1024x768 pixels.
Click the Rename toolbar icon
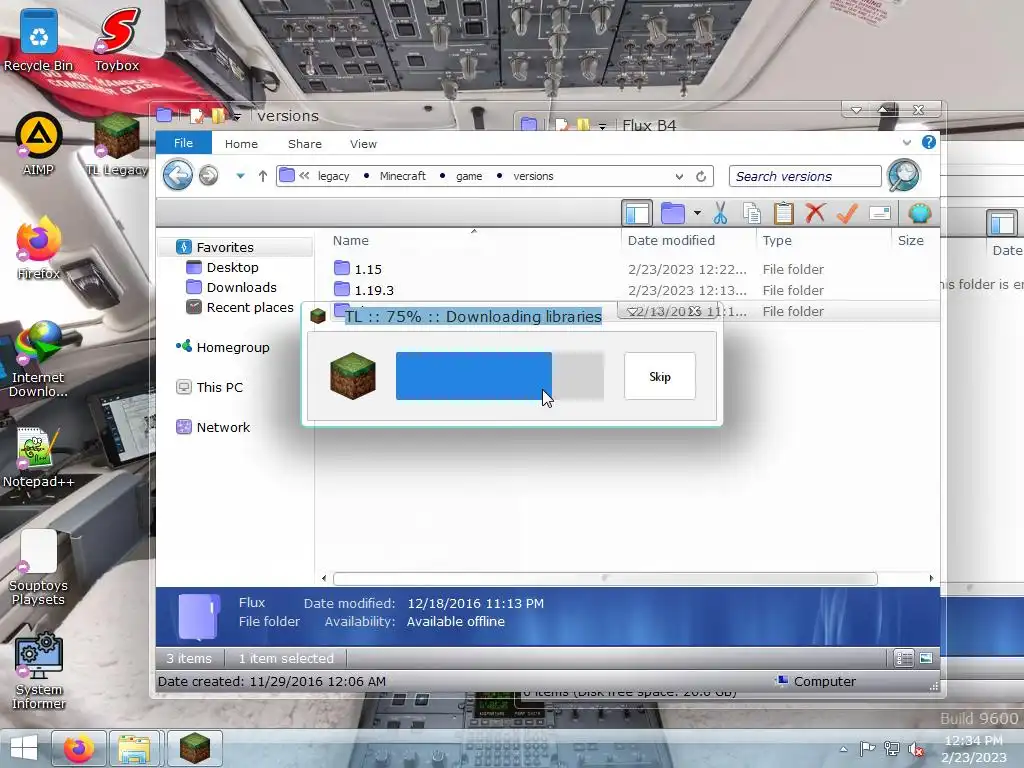coord(880,213)
